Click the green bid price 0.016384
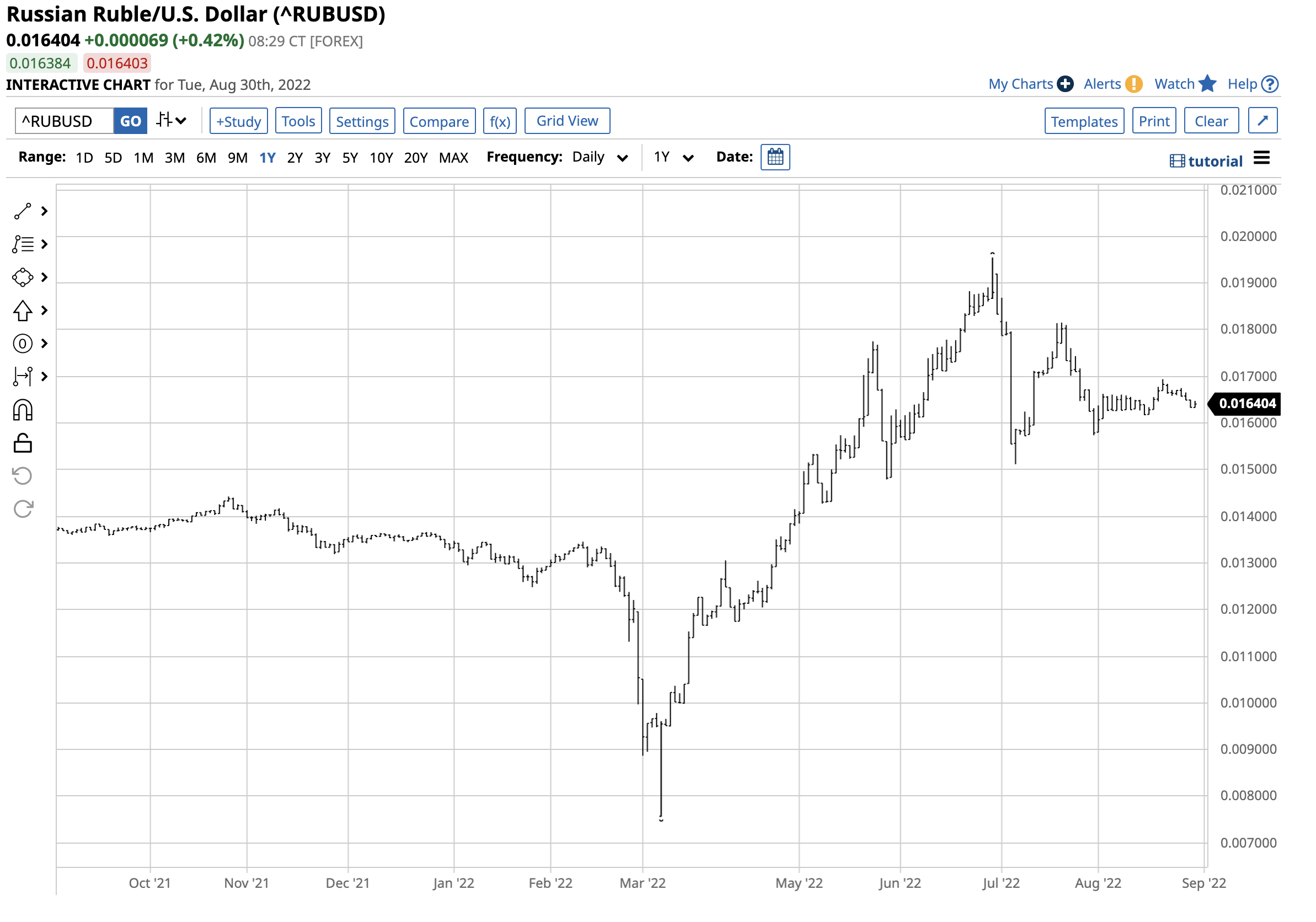 tap(40, 63)
